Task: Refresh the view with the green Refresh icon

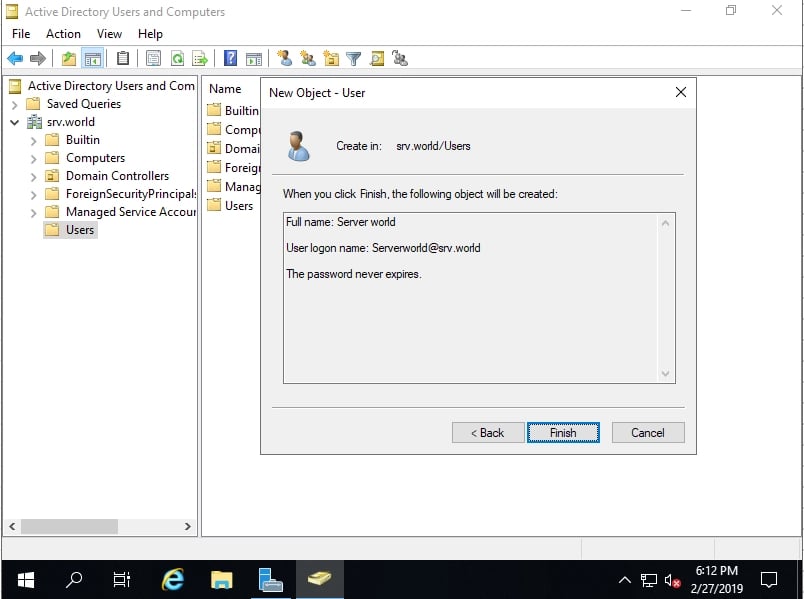Action: pyautogui.click(x=177, y=58)
